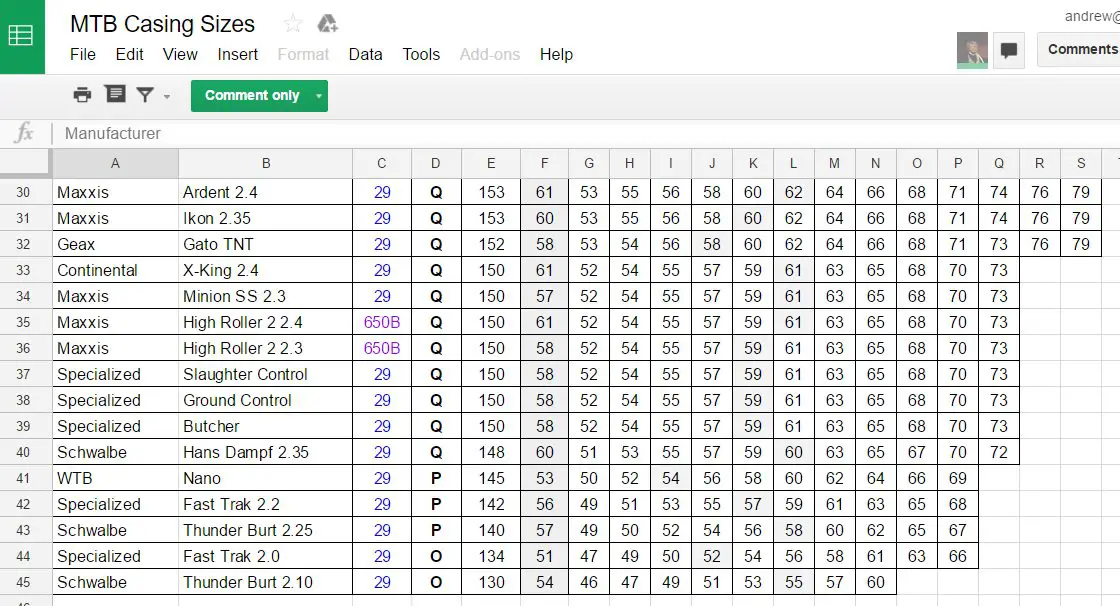Viewport: 1120px width, 606px height.
Task: Select column A header
Action: [115, 164]
